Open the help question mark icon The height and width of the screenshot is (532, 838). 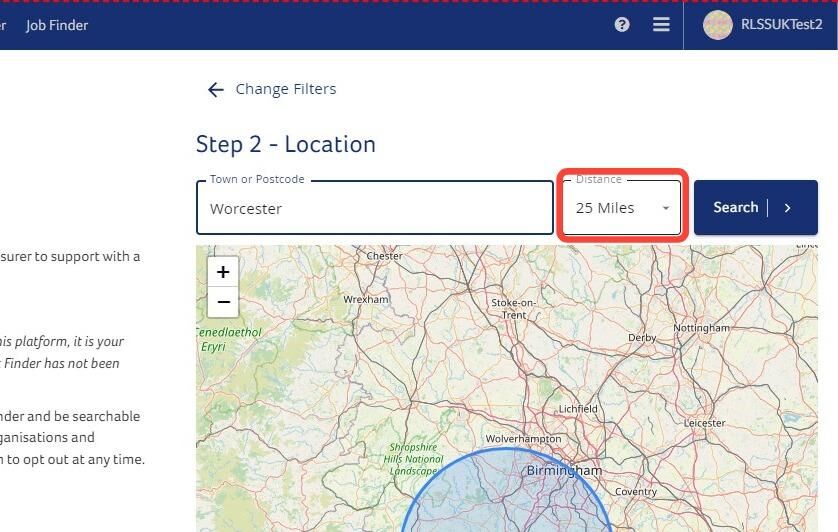[x=622, y=25]
